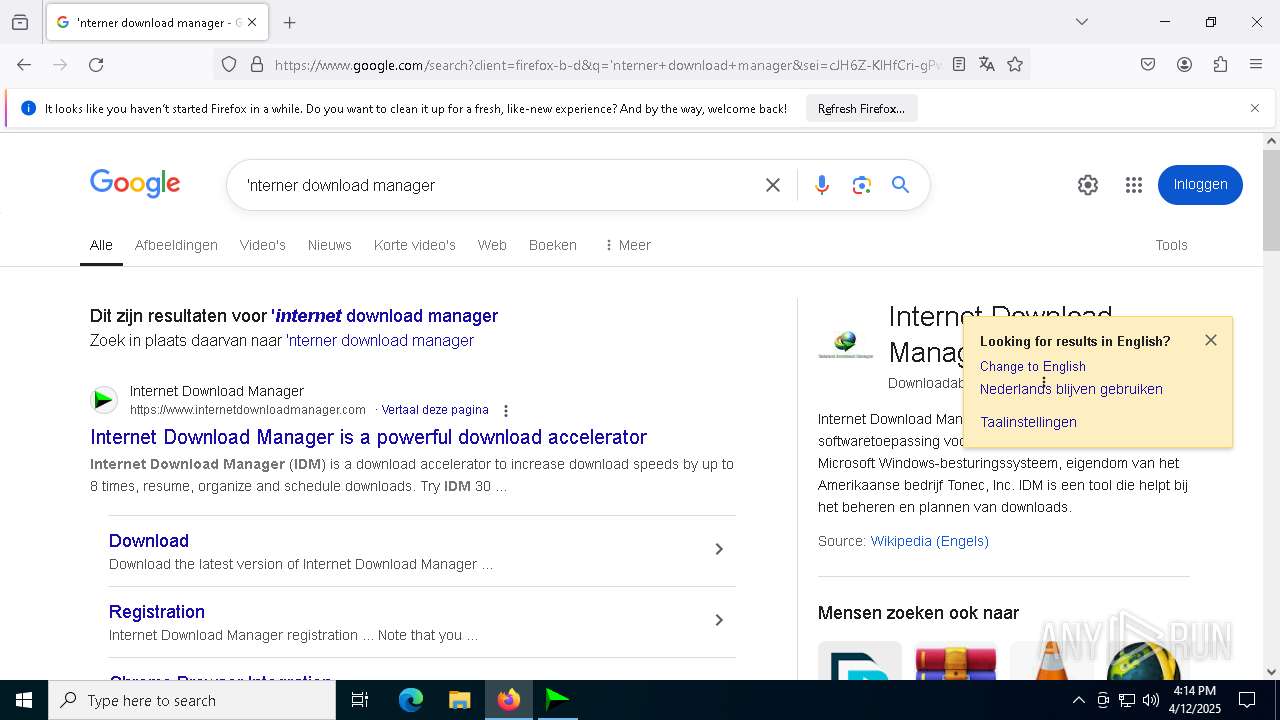The width and height of the screenshot is (1280, 720).
Task: Click Refresh Firefox button
Action: point(861,109)
